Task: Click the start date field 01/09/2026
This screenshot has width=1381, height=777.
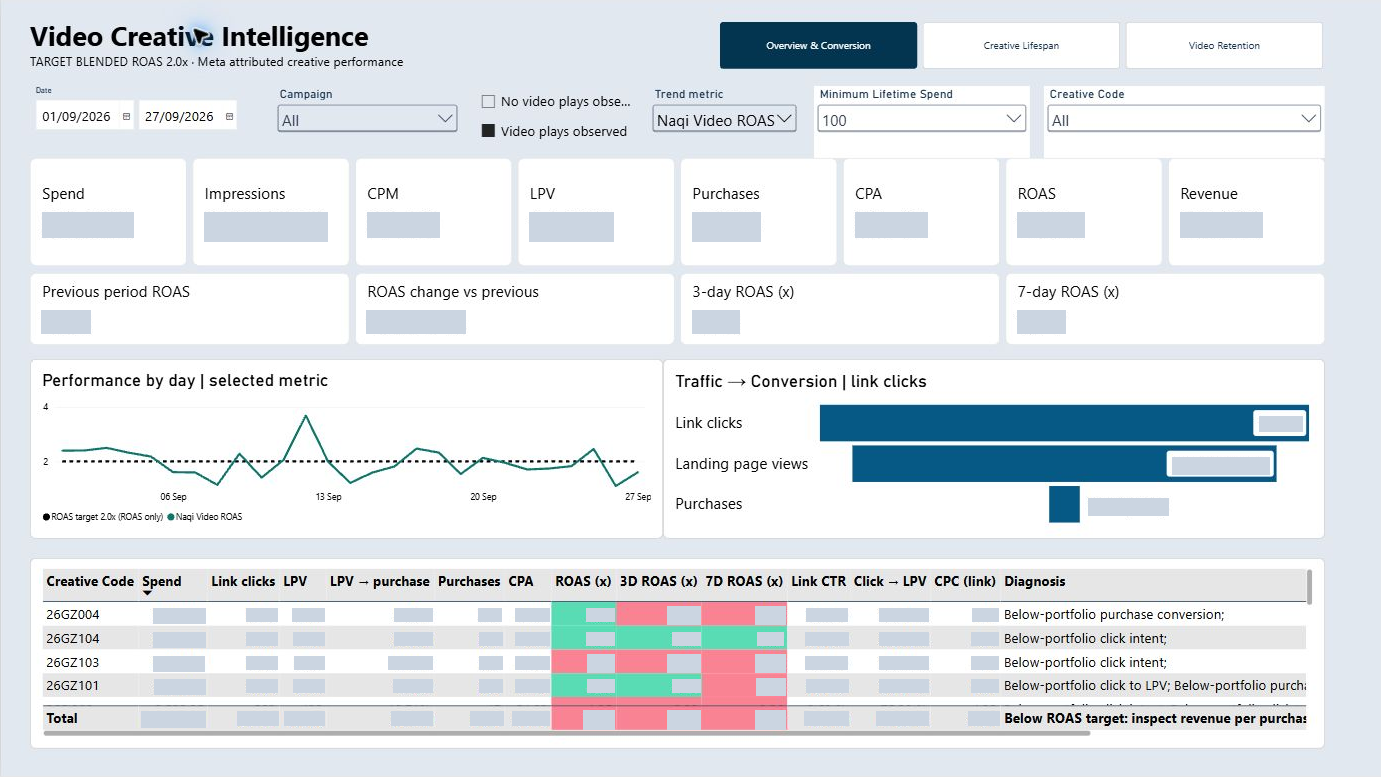Action: pos(77,117)
